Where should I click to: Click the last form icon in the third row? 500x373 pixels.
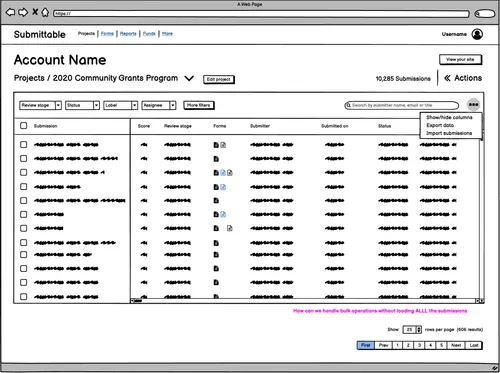tap(230, 173)
